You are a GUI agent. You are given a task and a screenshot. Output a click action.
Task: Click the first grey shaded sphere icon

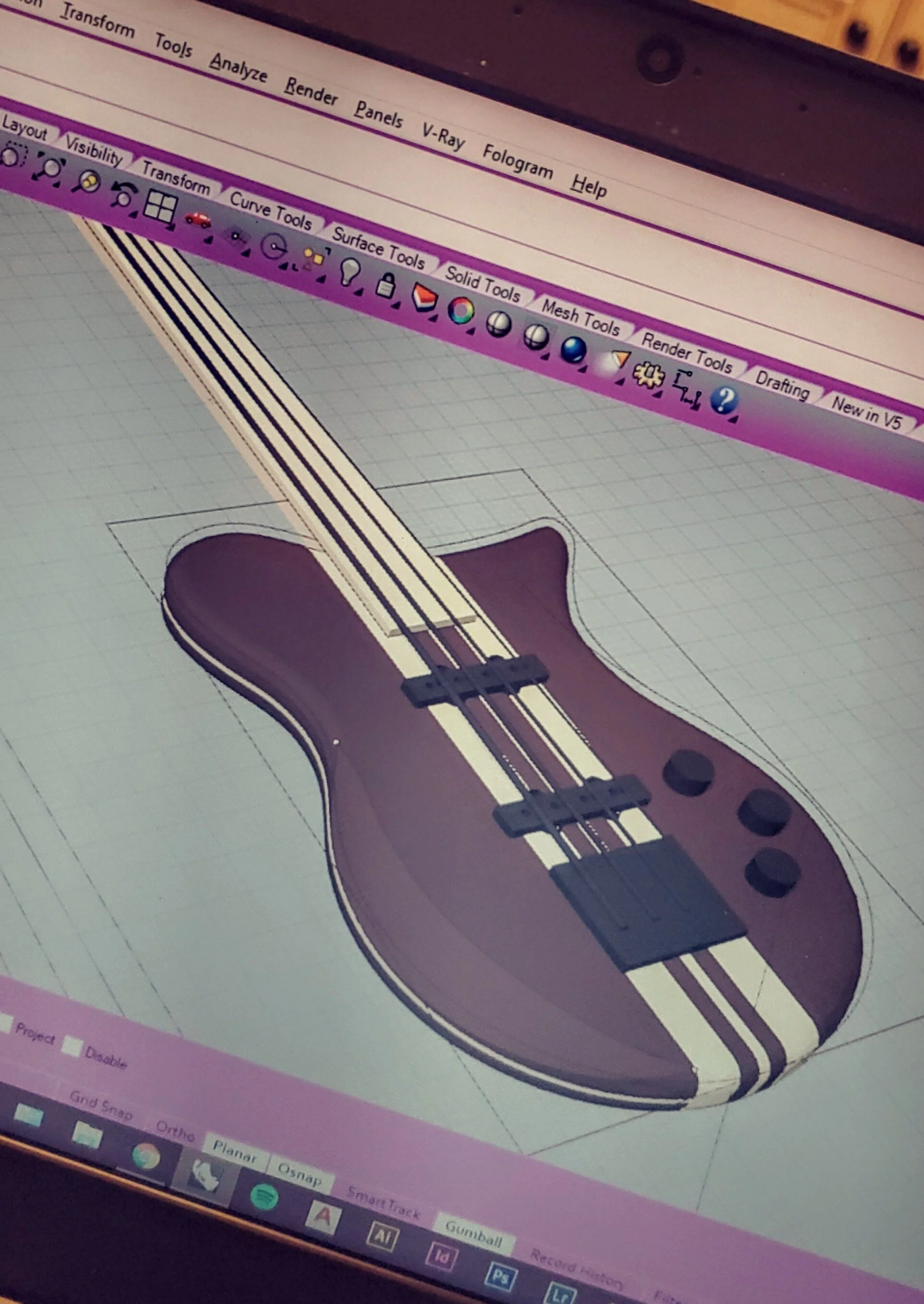[498, 324]
